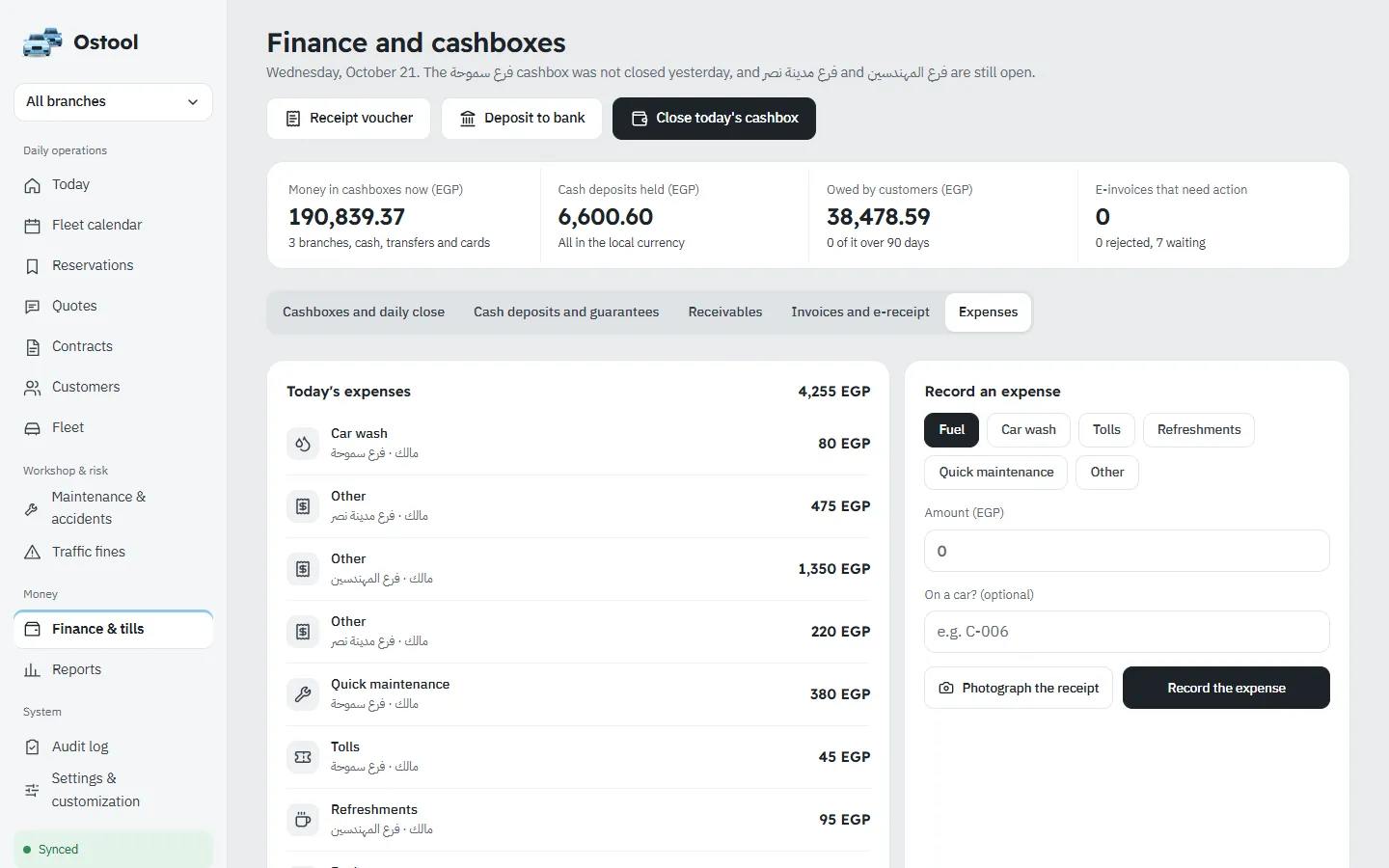This screenshot has height=868, width=1389.
Task: Select the Other expense category chip
Action: [1107, 473]
